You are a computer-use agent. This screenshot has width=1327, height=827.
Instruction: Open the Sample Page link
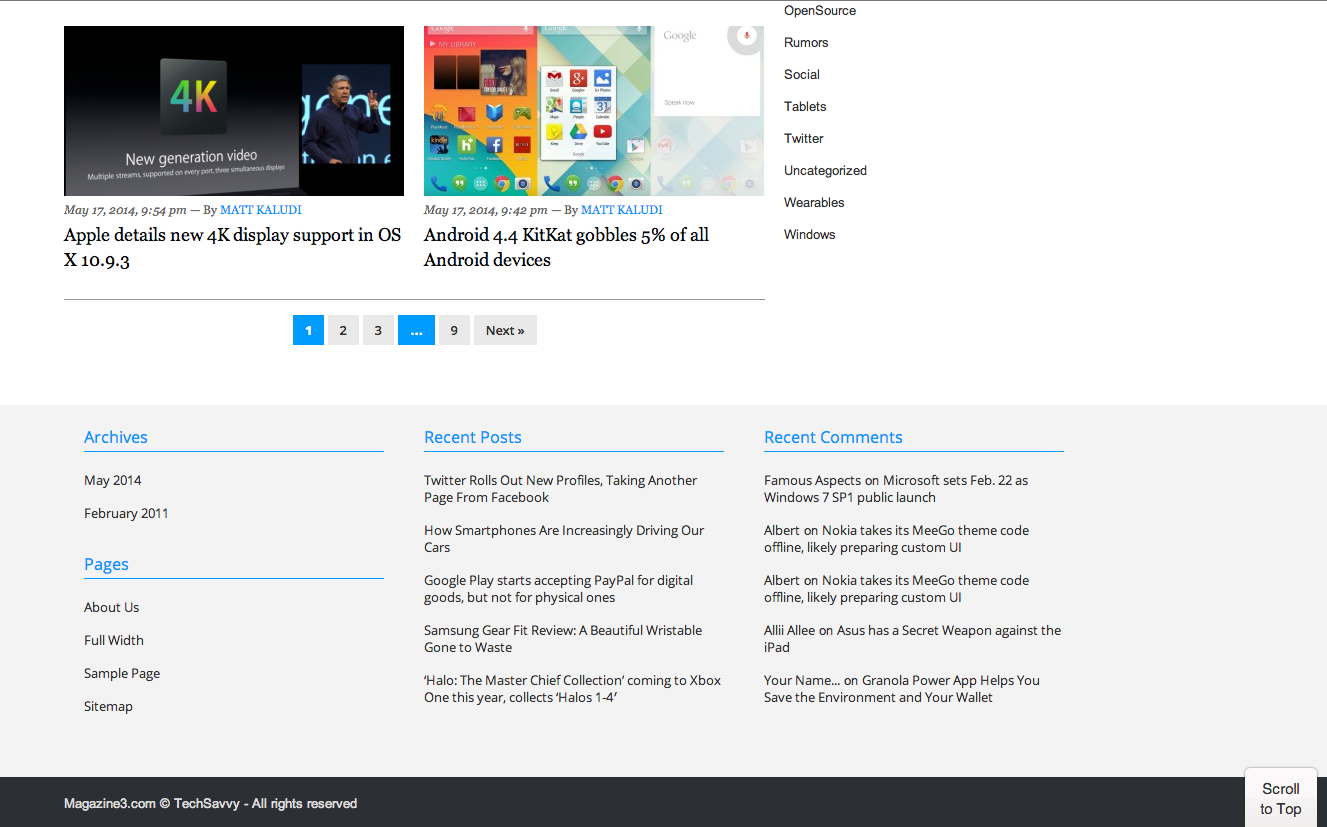(121, 673)
